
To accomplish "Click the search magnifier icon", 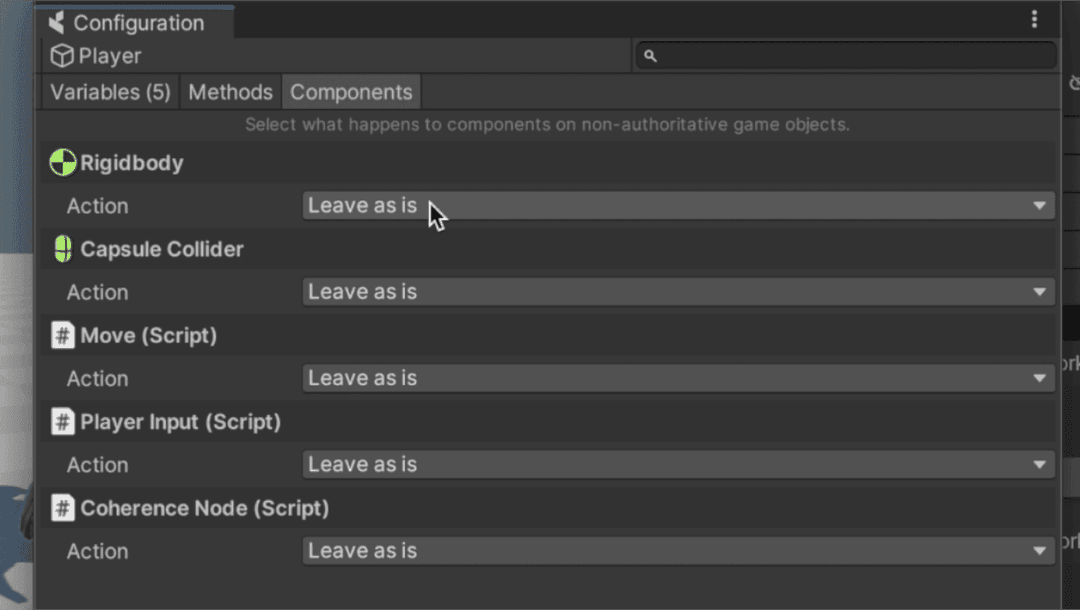I will (650, 56).
